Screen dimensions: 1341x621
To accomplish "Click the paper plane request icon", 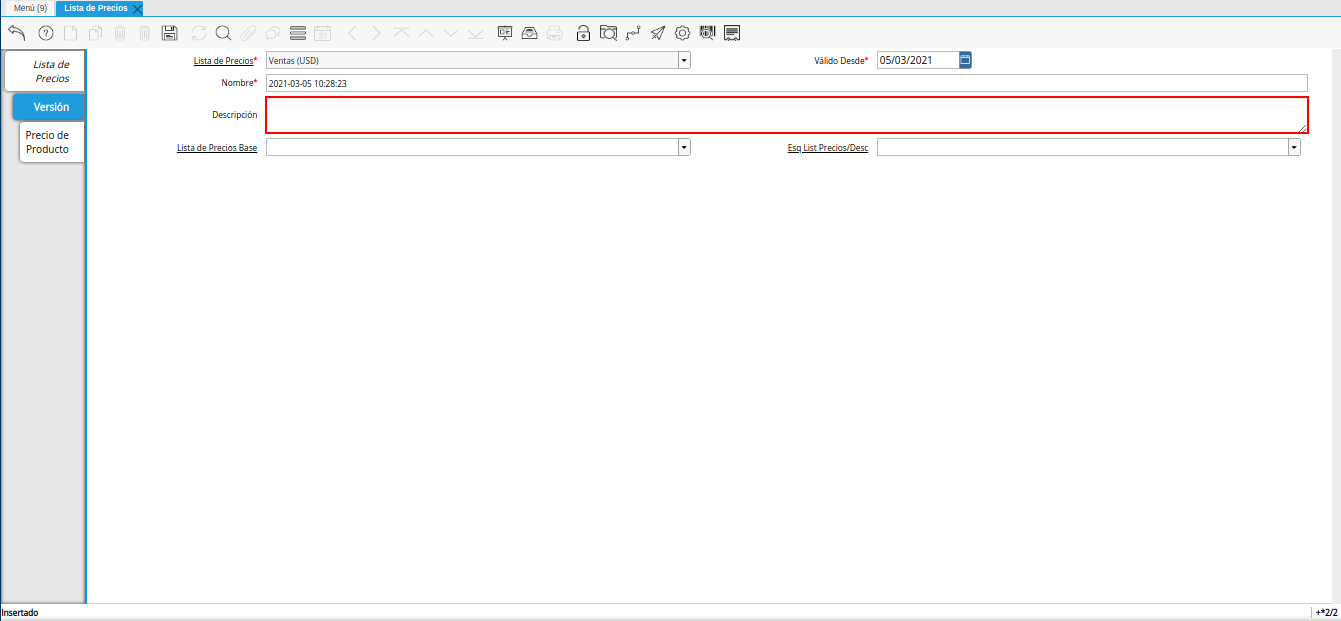I will coord(658,33).
